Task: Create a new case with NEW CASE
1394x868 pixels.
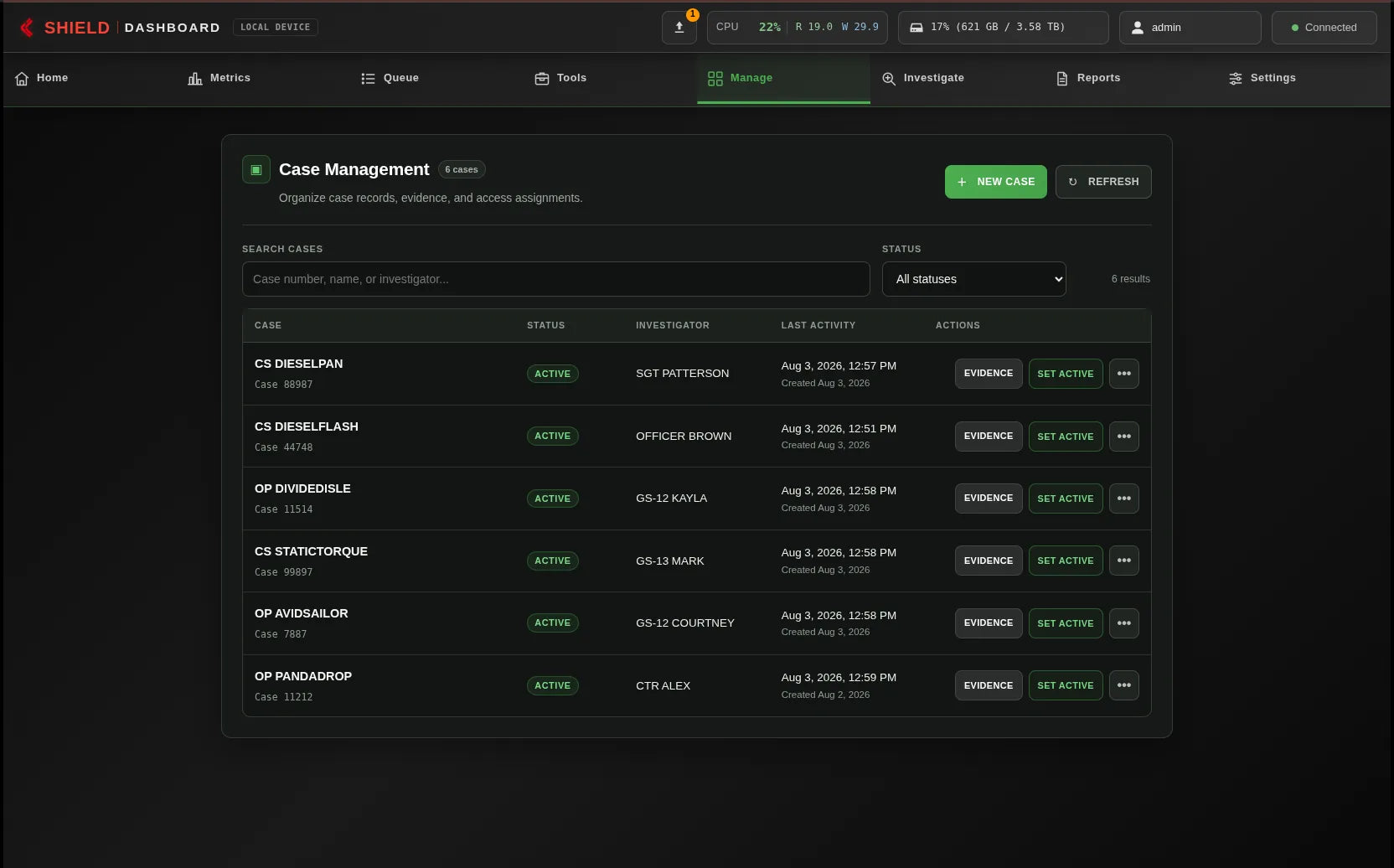Action: tap(996, 182)
